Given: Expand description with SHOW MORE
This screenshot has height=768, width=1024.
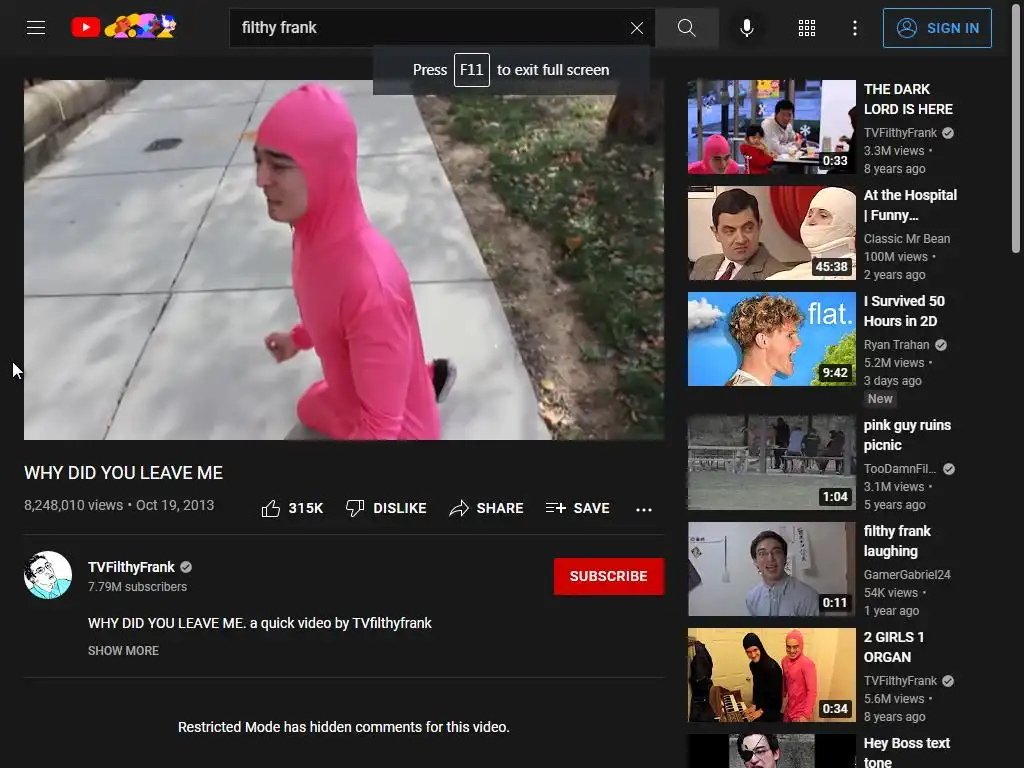Looking at the screenshot, I should tap(123, 650).
